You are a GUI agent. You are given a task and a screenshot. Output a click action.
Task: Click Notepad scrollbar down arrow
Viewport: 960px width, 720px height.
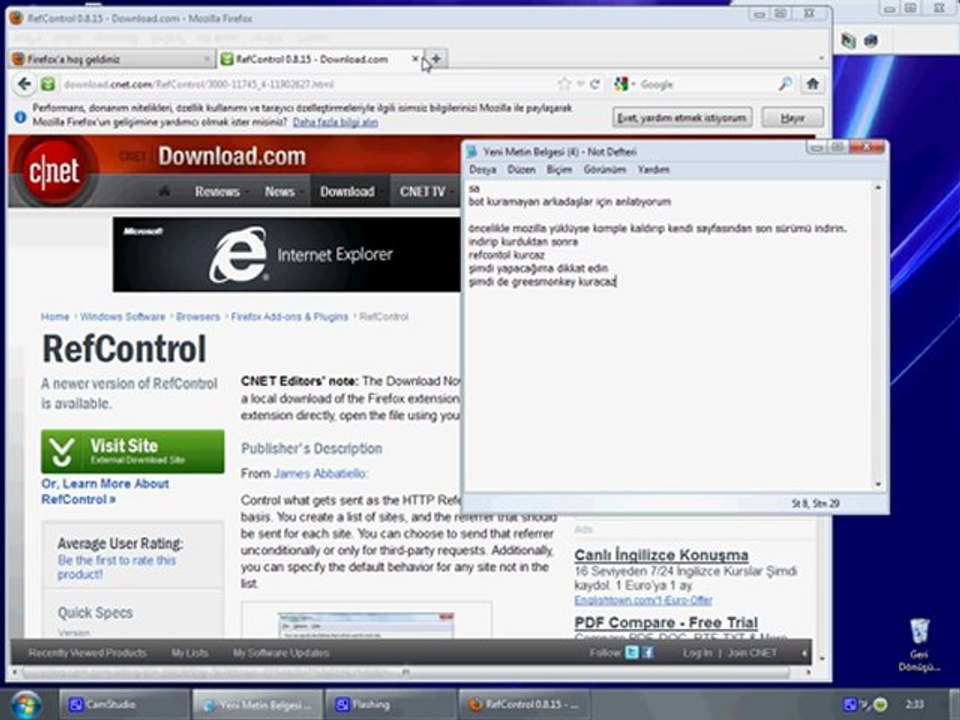pos(878,484)
